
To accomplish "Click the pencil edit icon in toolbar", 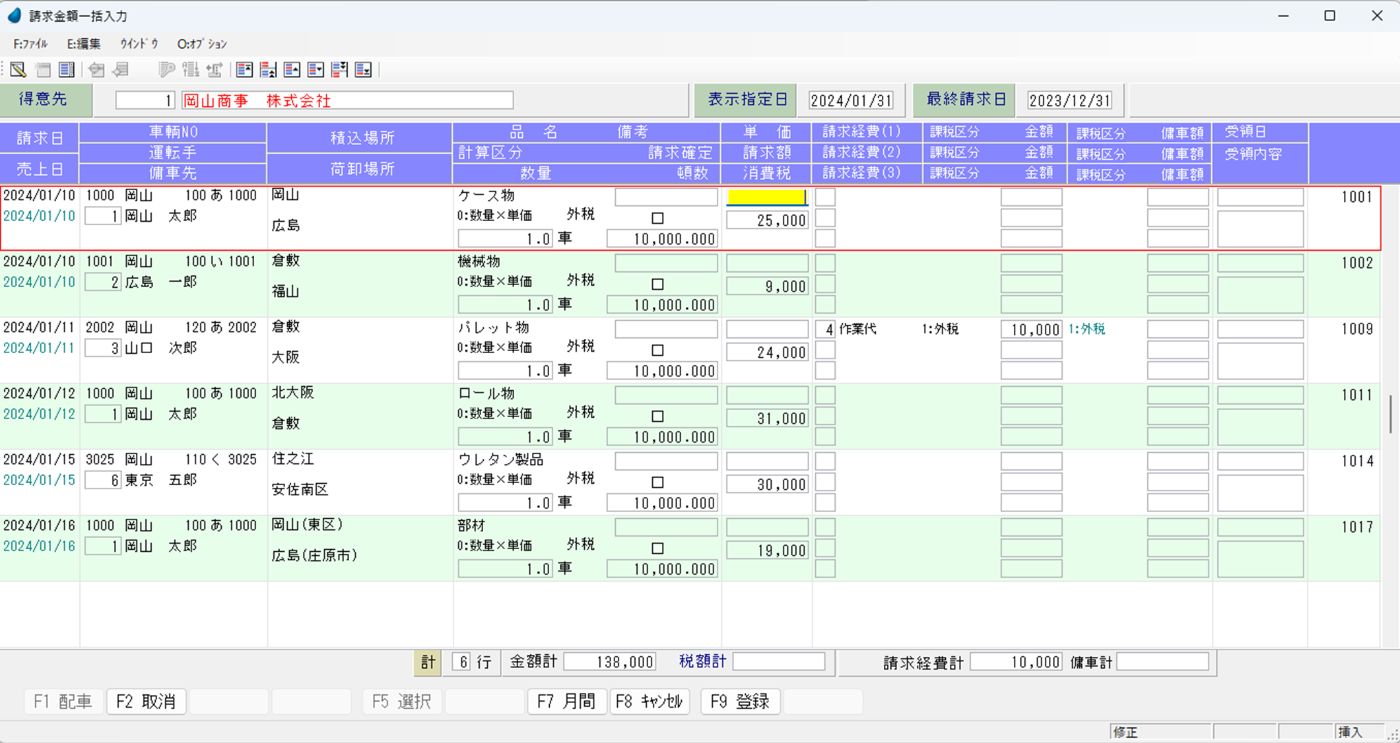I will click(x=18, y=69).
